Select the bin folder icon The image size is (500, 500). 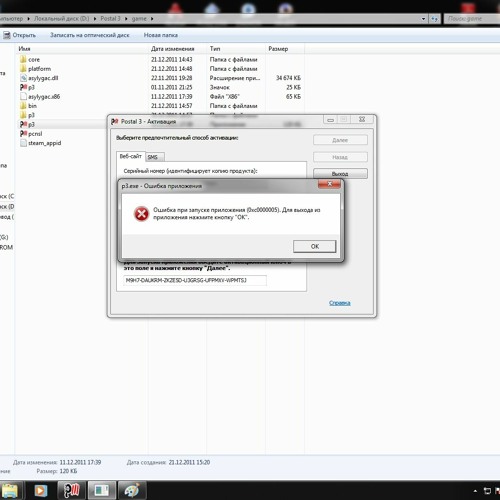coord(23,106)
